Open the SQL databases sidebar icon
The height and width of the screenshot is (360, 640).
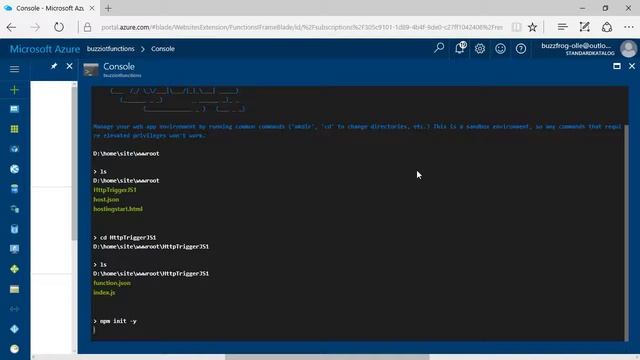[x=14, y=189]
